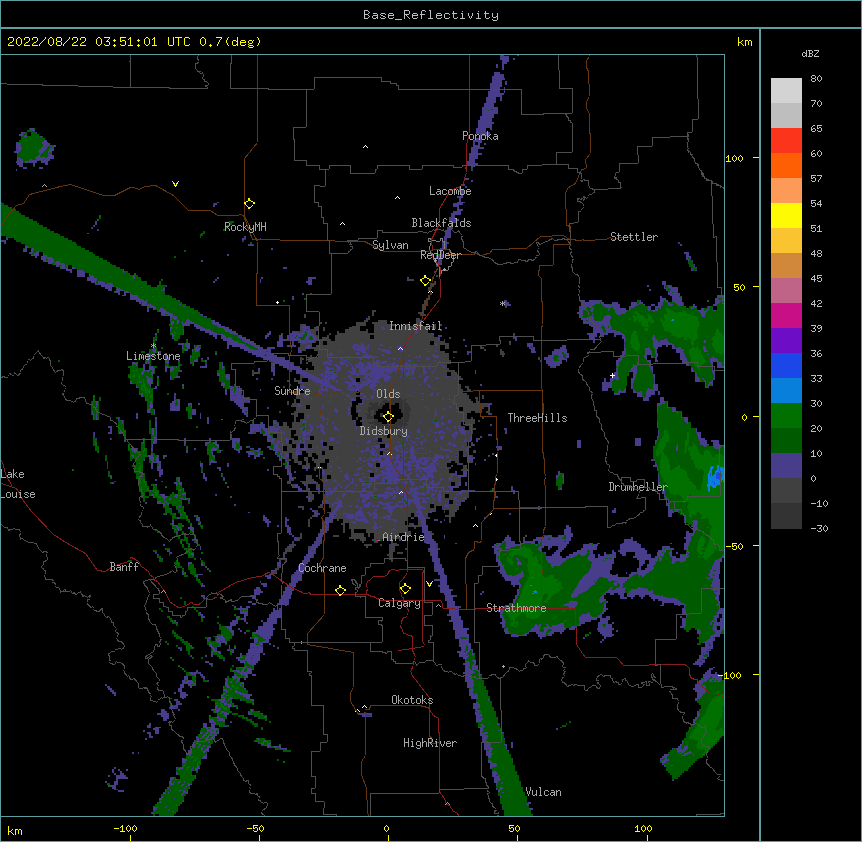Screen dimensions: 862x842
Task: Click the Ponoka city label
Action: pyautogui.click(x=480, y=136)
